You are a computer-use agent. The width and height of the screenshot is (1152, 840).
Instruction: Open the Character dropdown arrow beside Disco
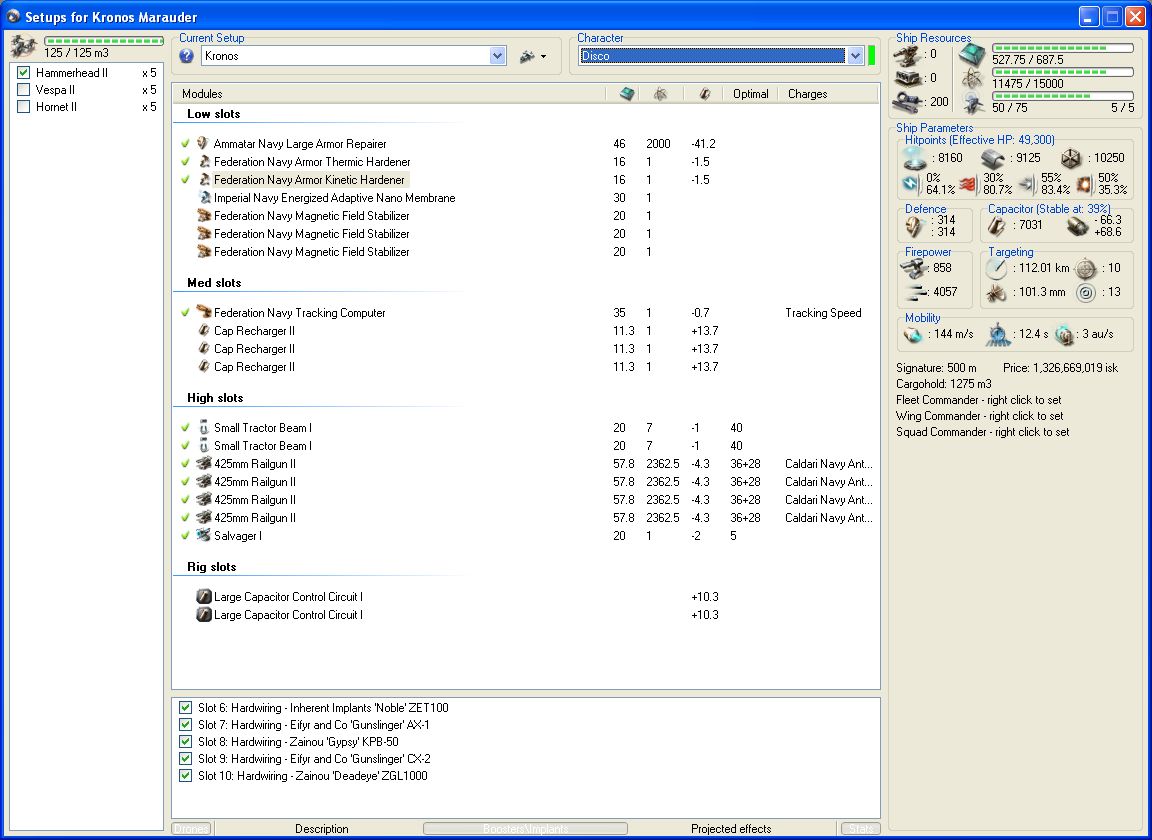pyautogui.click(x=855, y=56)
